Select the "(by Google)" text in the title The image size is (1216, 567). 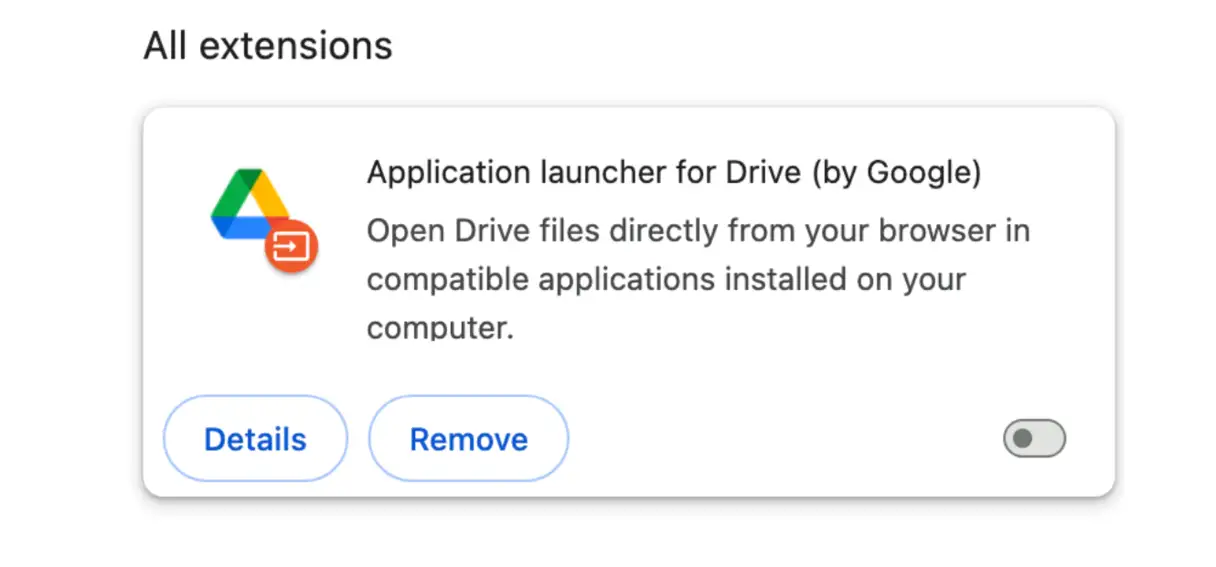pos(896,173)
